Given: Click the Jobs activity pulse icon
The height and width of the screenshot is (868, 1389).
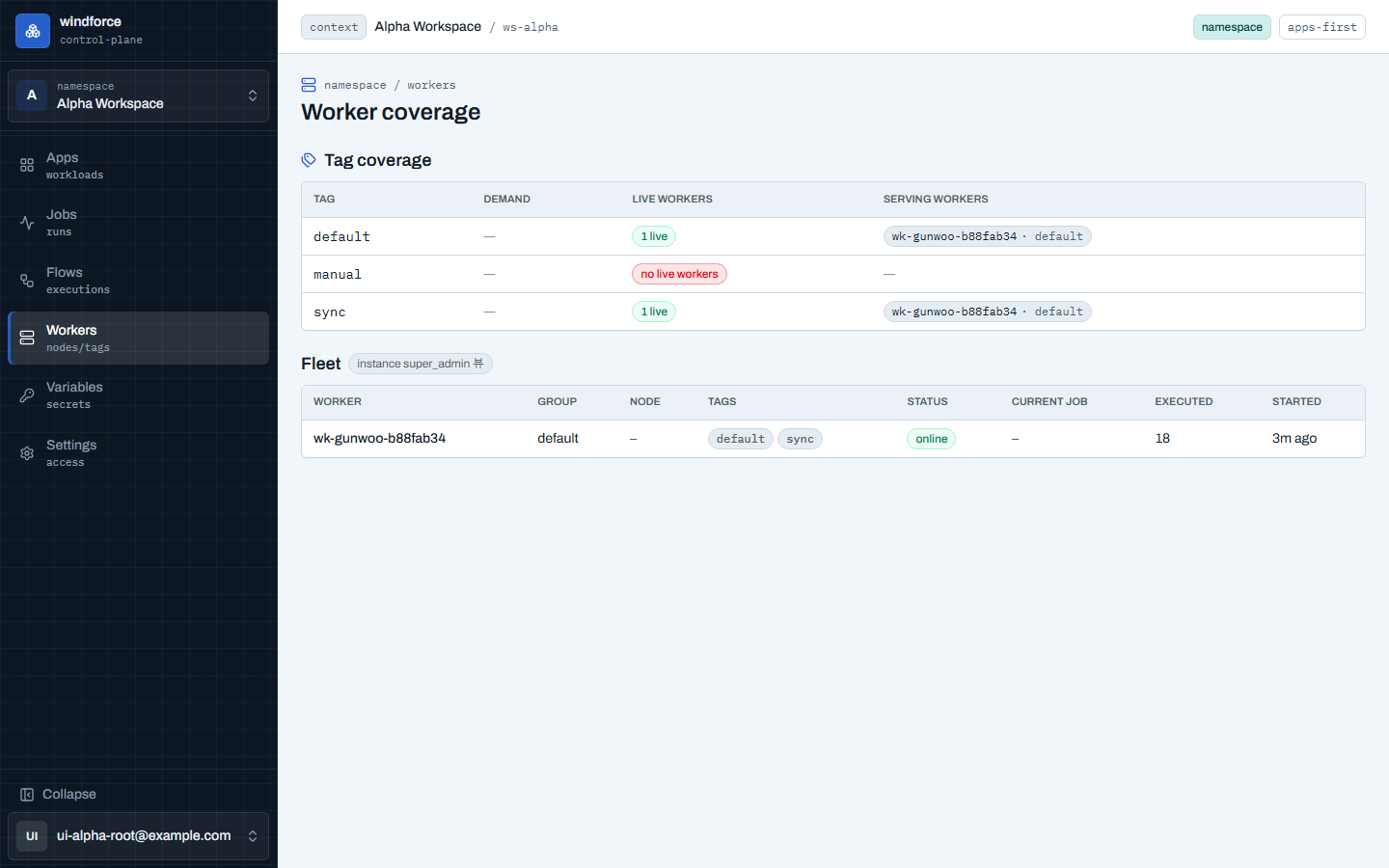Looking at the screenshot, I should pos(27,223).
